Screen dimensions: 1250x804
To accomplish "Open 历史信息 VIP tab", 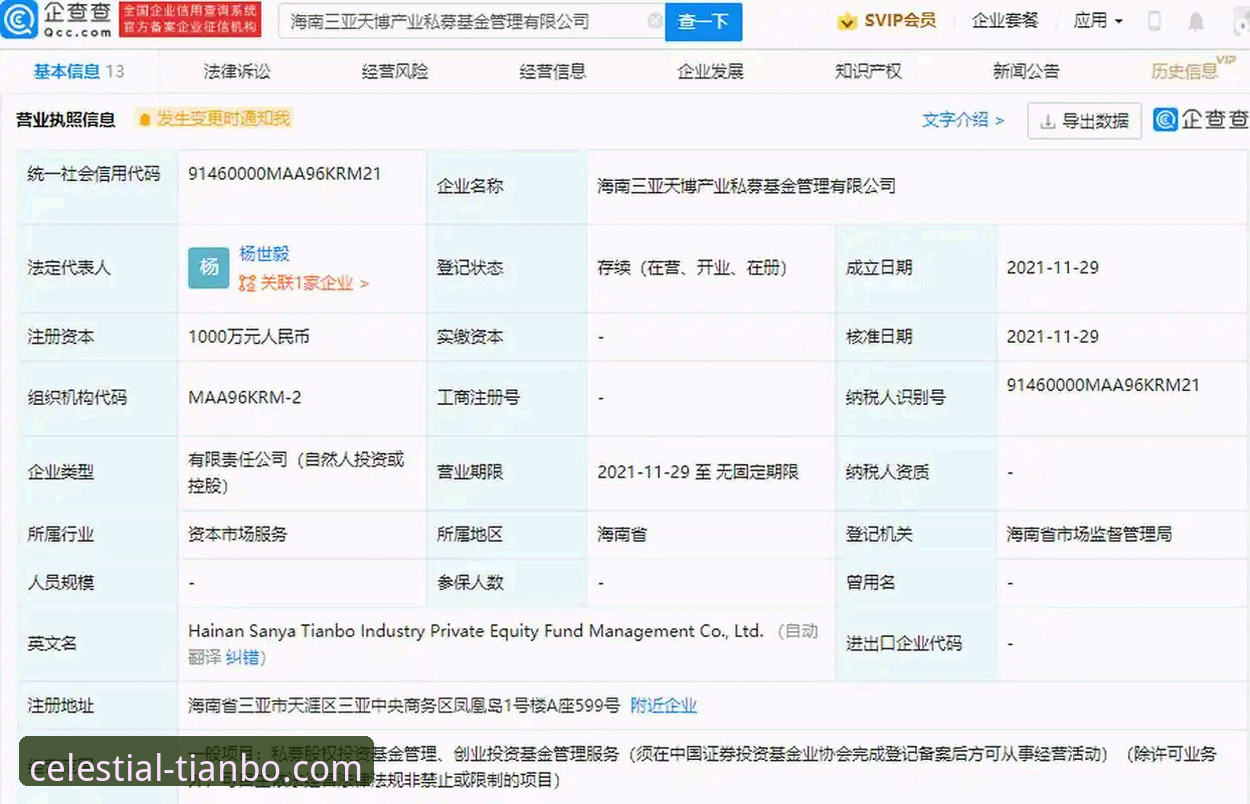I will click(x=1193, y=69).
